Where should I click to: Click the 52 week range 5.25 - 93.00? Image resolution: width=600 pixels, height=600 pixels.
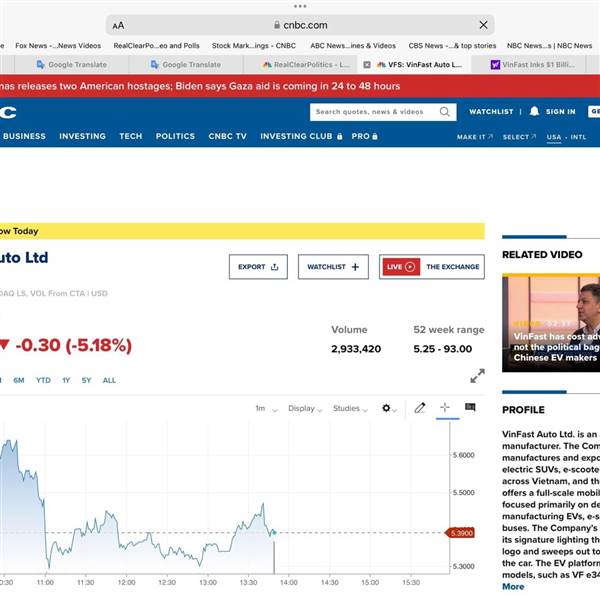point(443,349)
